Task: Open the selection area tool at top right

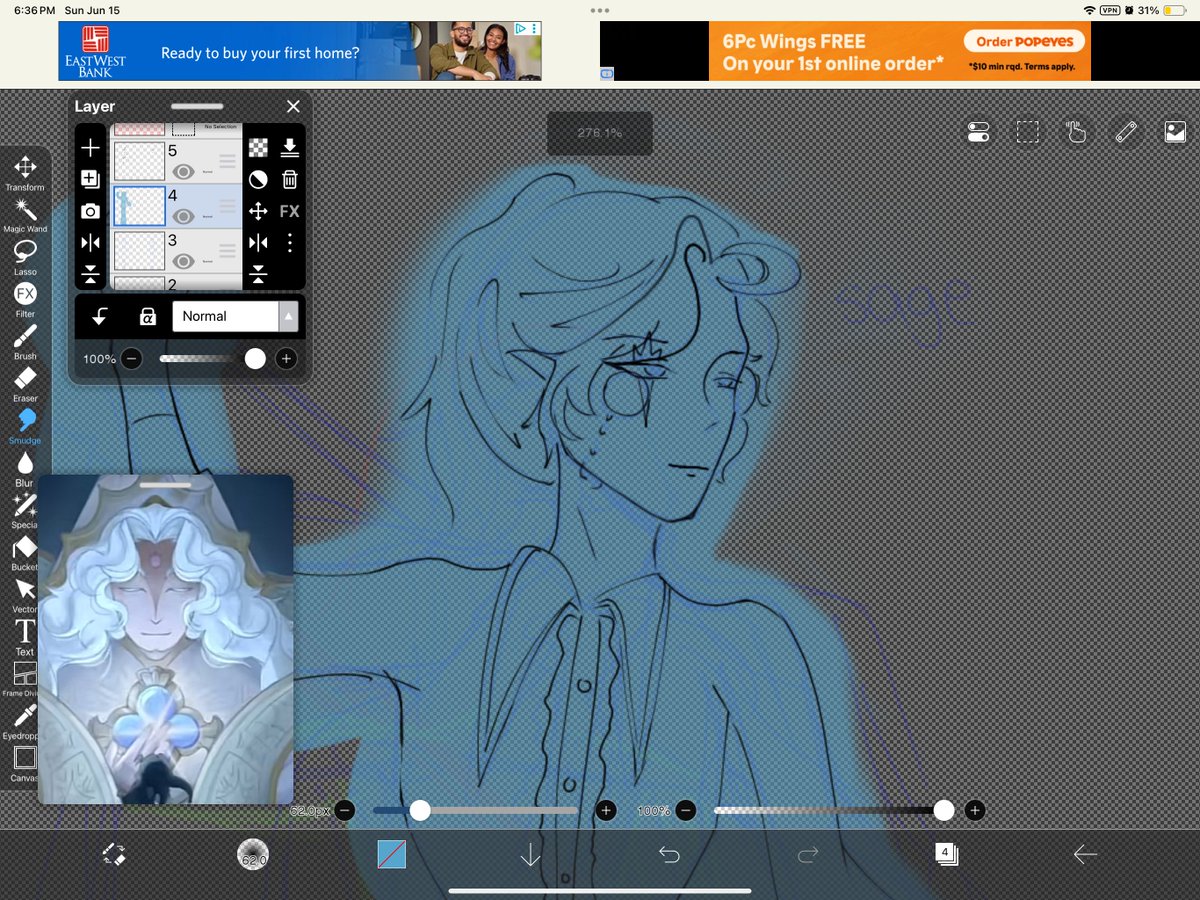Action: pyautogui.click(x=1028, y=132)
